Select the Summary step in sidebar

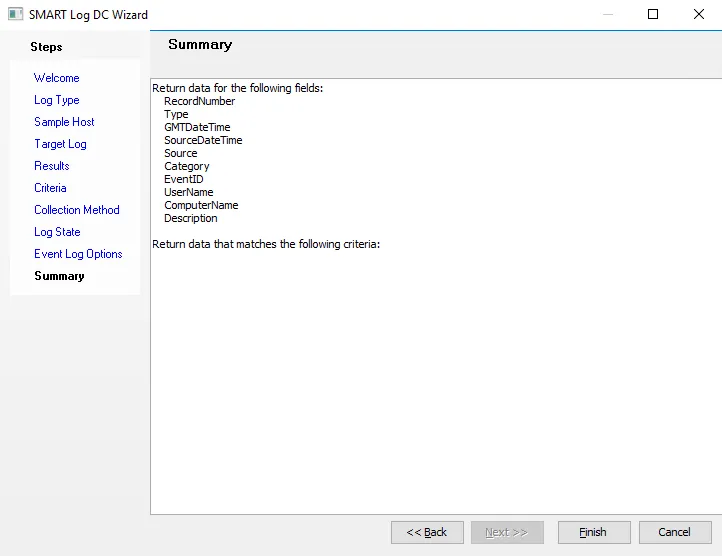[x=59, y=276]
